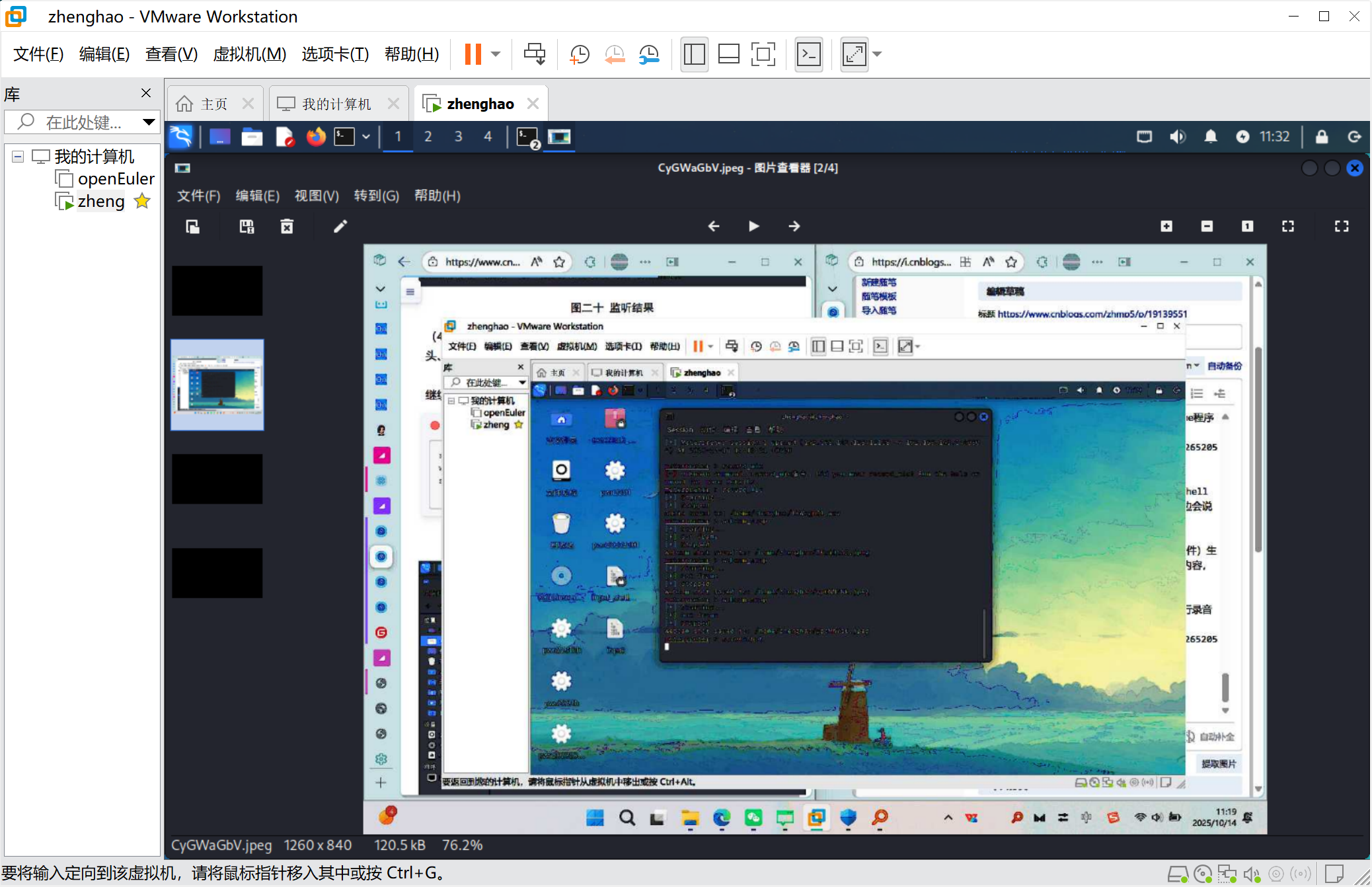Go to next image arrow

(x=794, y=226)
